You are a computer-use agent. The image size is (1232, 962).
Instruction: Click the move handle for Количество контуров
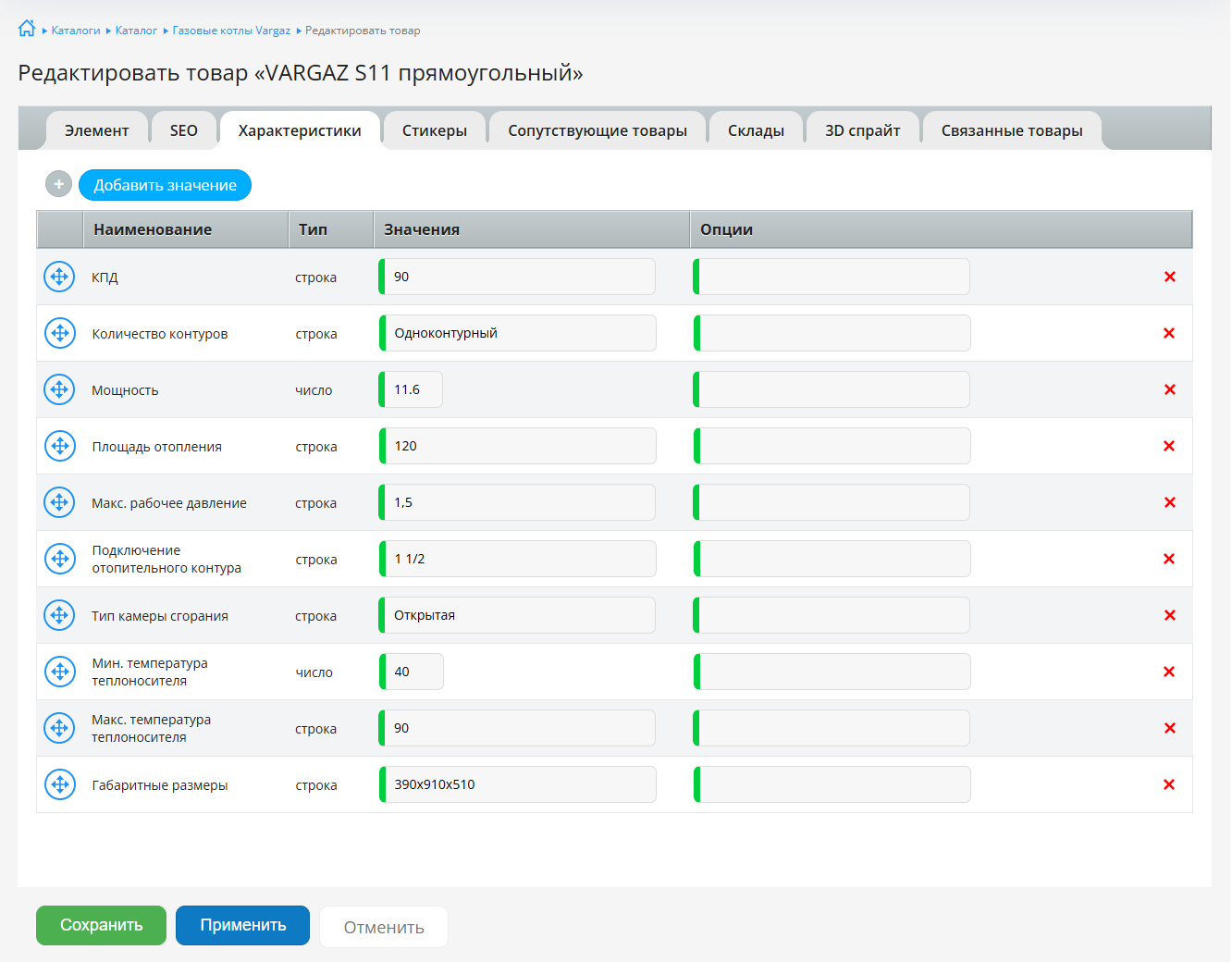pyautogui.click(x=59, y=333)
